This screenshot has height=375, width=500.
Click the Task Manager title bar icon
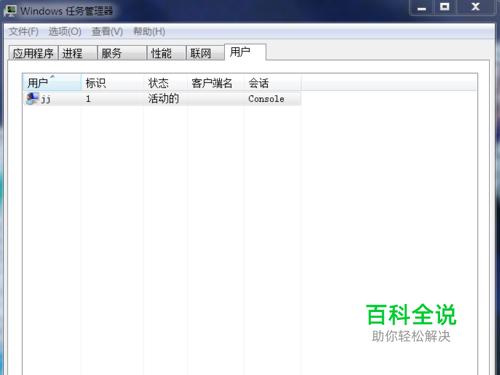10,11
